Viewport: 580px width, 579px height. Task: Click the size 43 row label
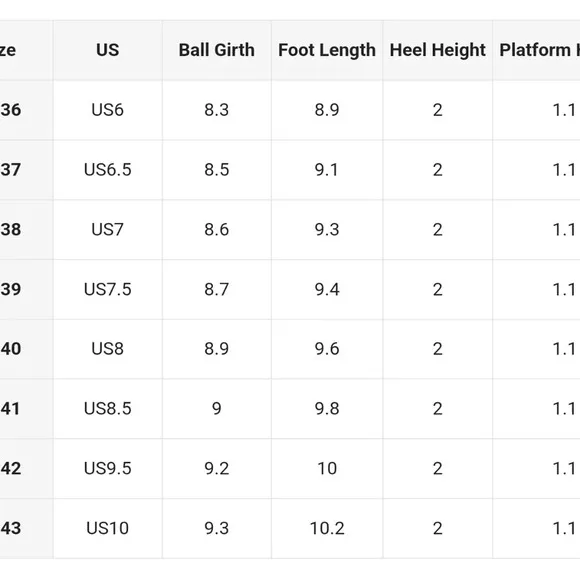pyautogui.click(x=10, y=528)
